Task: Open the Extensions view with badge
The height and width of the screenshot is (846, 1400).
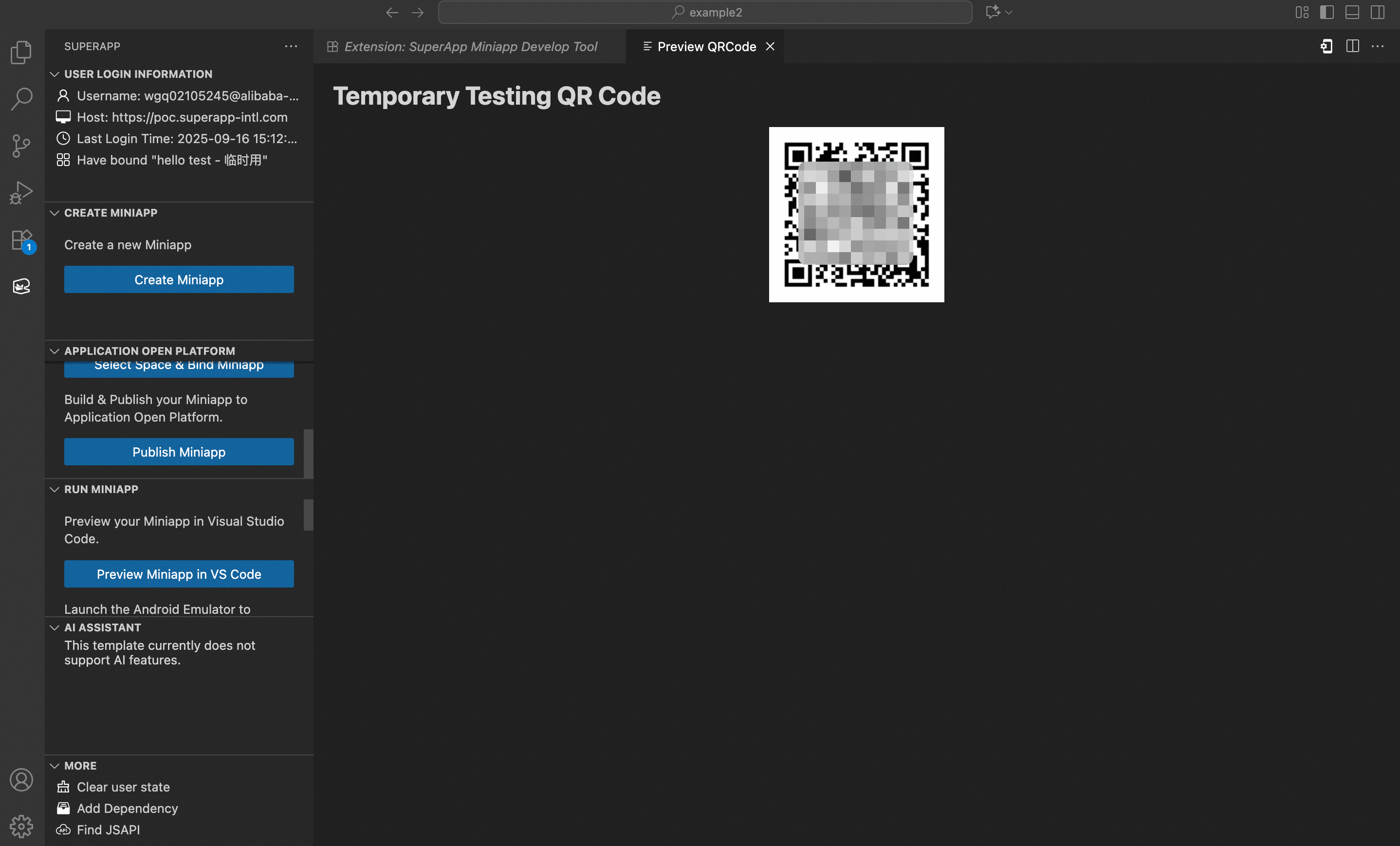Action: [21, 240]
